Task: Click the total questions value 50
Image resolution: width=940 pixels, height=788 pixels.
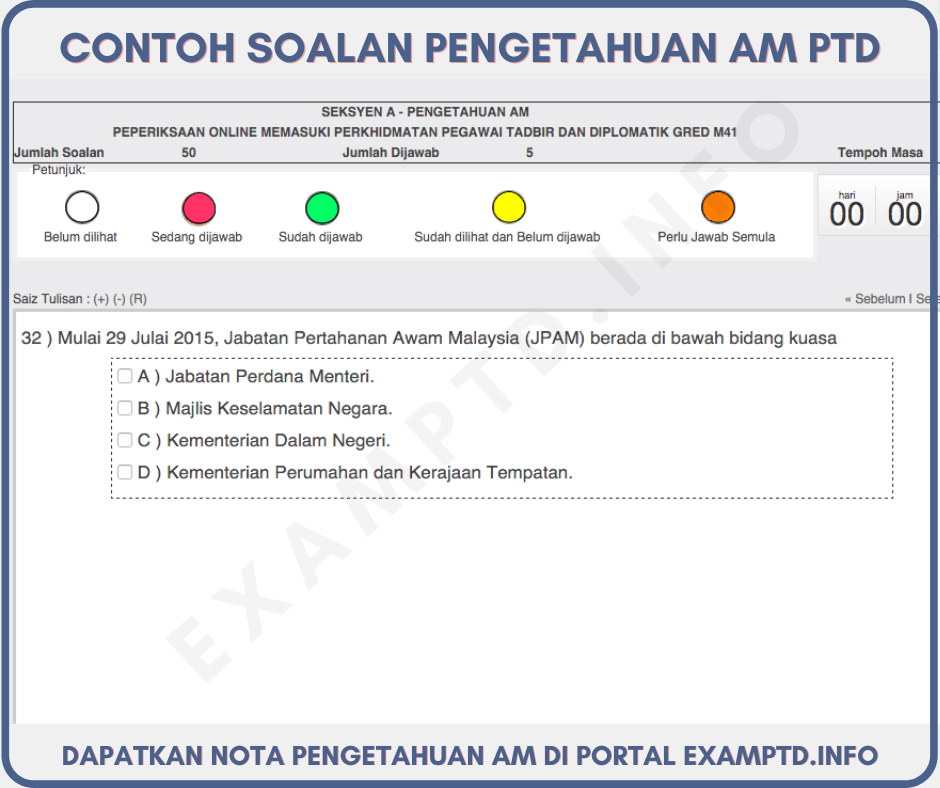Action: point(189,152)
